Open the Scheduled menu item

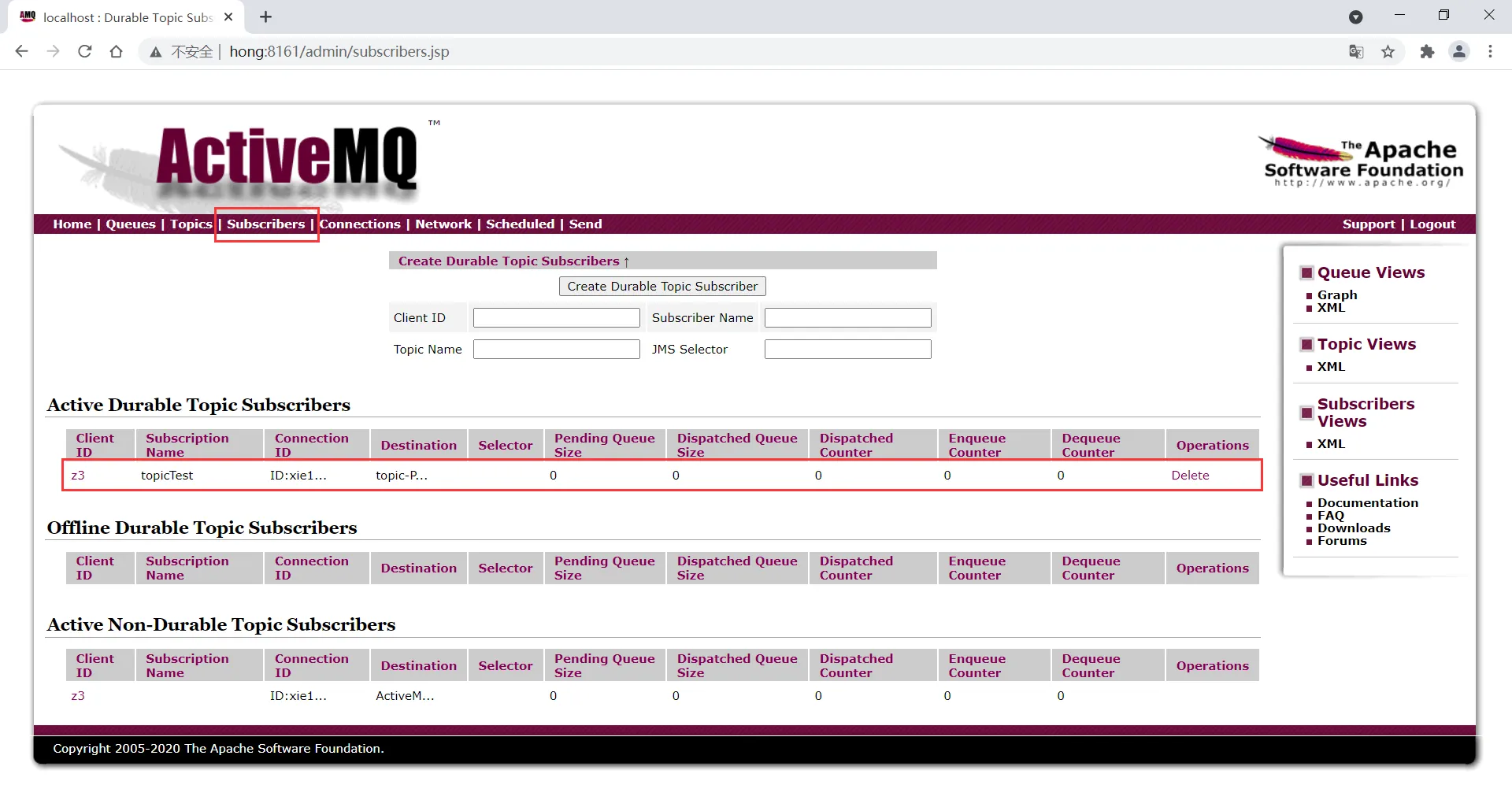click(x=520, y=224)
